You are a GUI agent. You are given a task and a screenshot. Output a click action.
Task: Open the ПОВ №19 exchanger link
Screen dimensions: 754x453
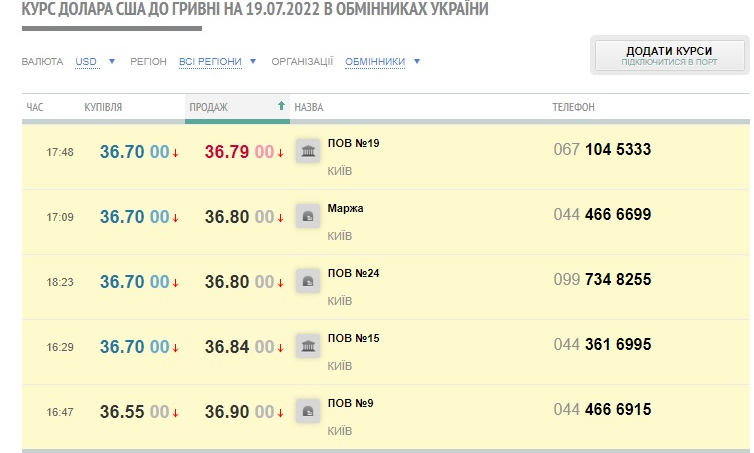[x=353, y=143]
